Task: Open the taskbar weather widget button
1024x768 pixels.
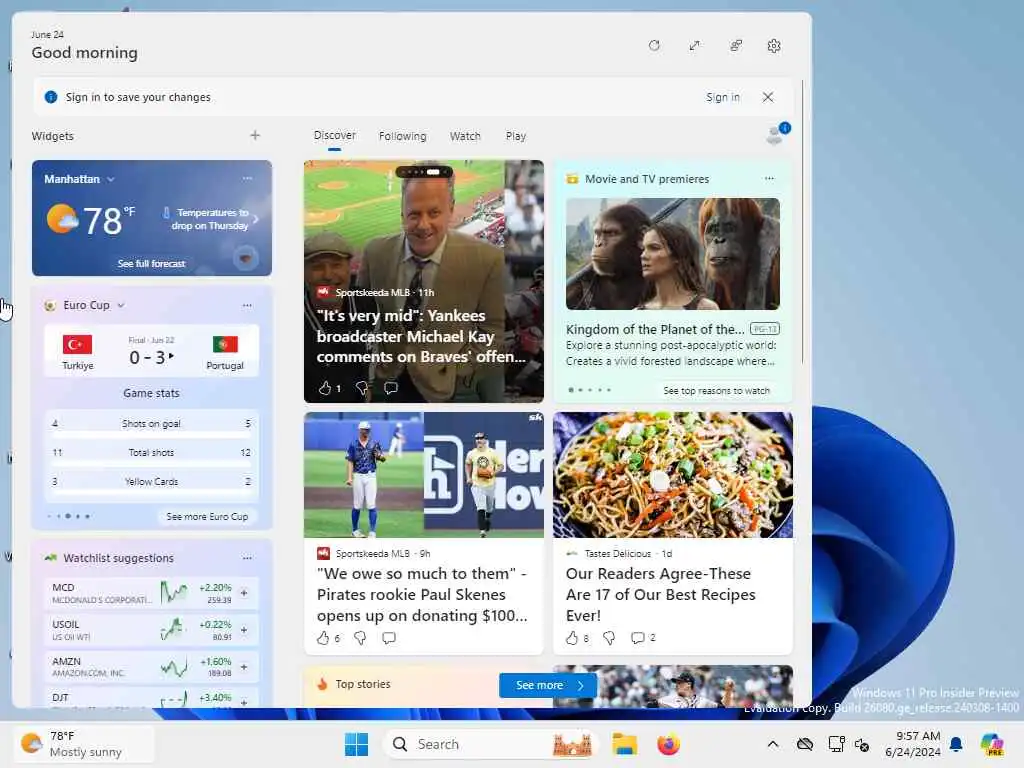Action: [x=84, y=744]
